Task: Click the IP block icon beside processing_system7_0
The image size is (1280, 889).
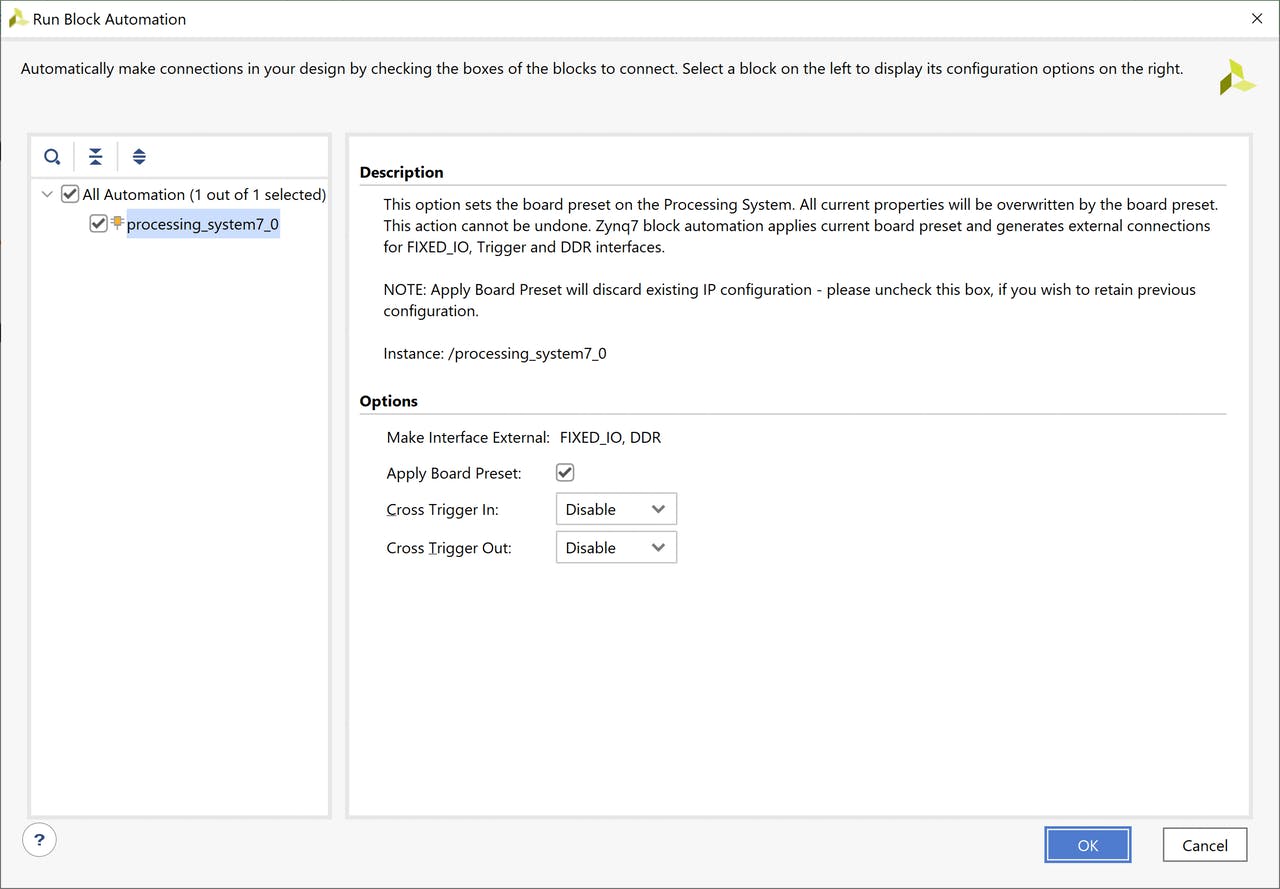Action: pyautogui.click(x=118, y=223)
